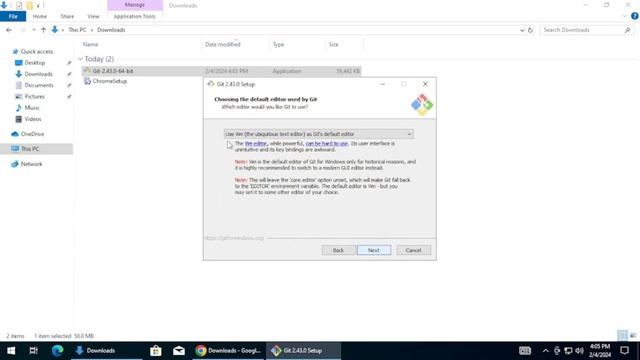Refresh the Downloads folder view

[x=530, y=30]
